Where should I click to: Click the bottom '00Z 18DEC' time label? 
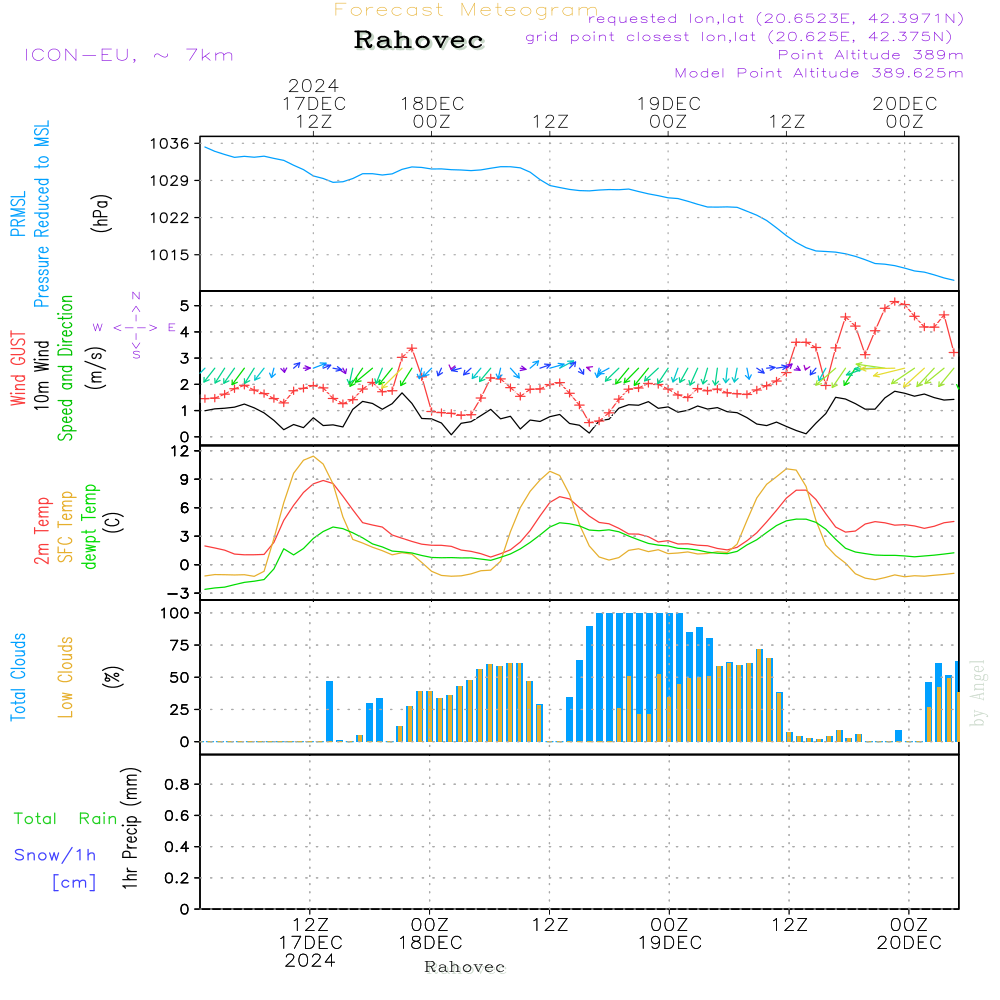[x=430, y=933]
